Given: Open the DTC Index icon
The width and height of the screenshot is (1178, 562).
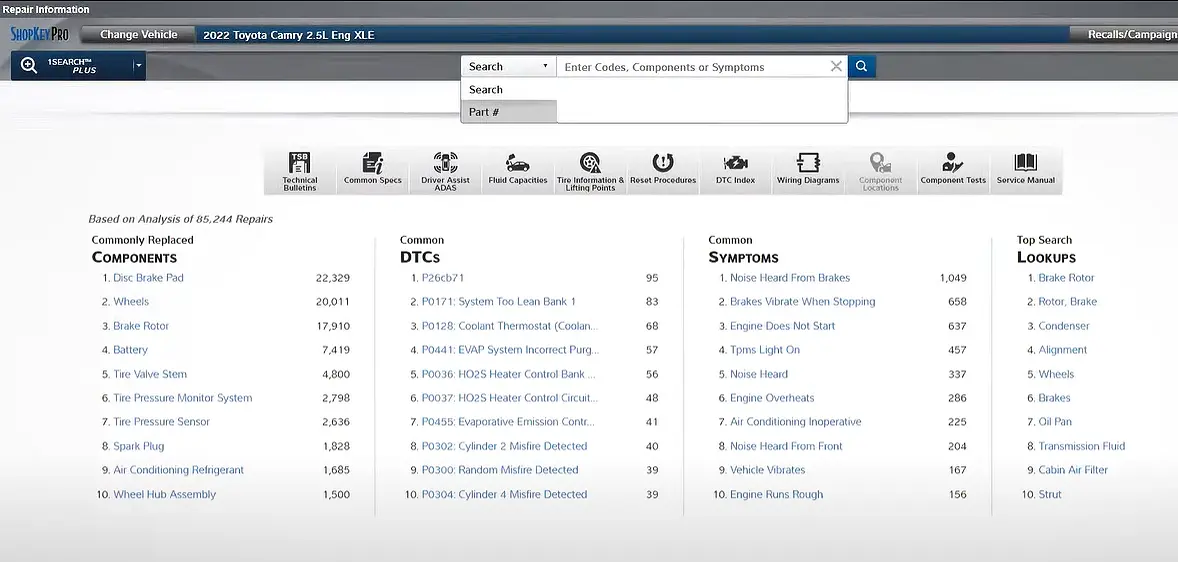Looking at the screenshot, I should click(x=735, y=170).
